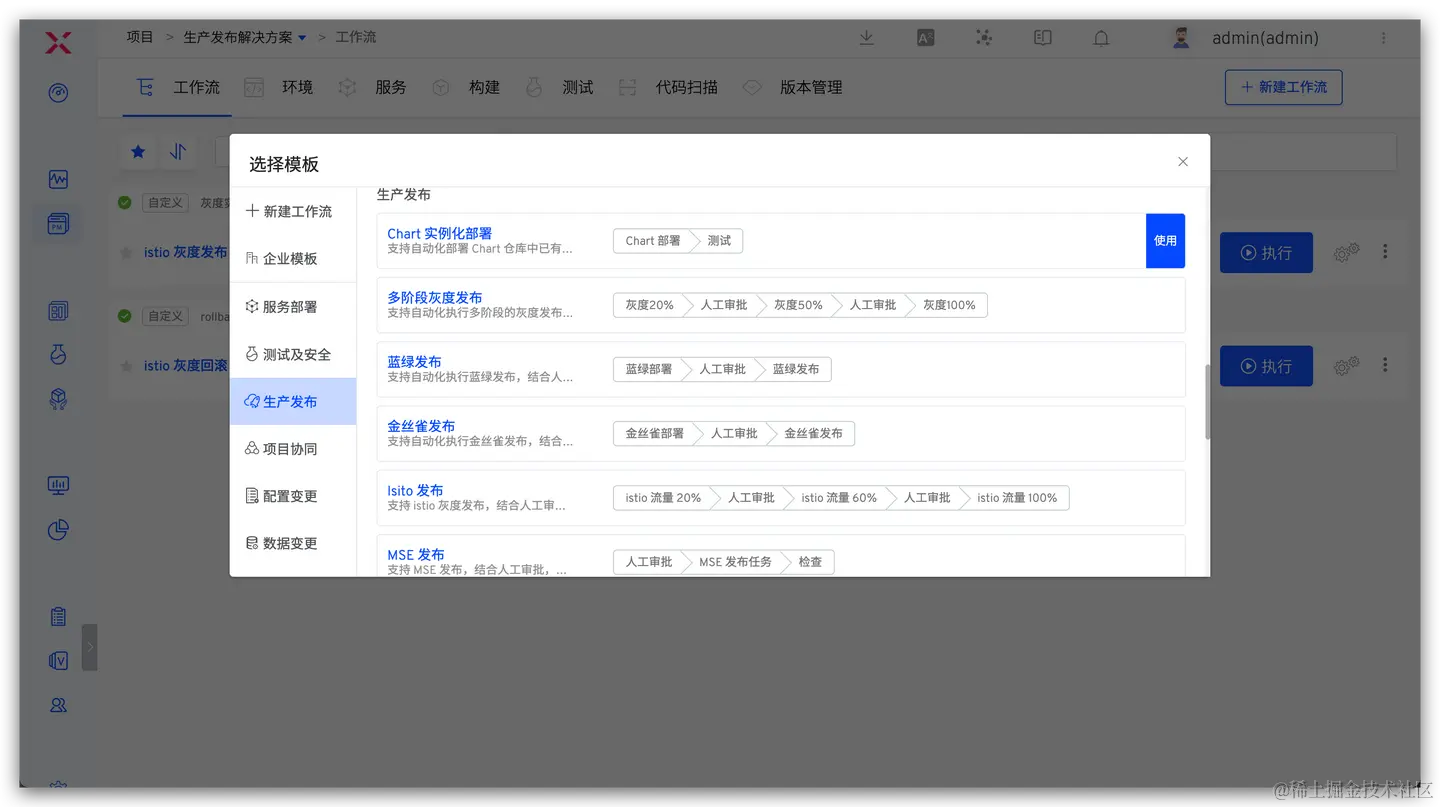This screenshot has height=807, width=1440.
Task: Open the istio 灰度发布 workflow link
Action: (185, 253)
